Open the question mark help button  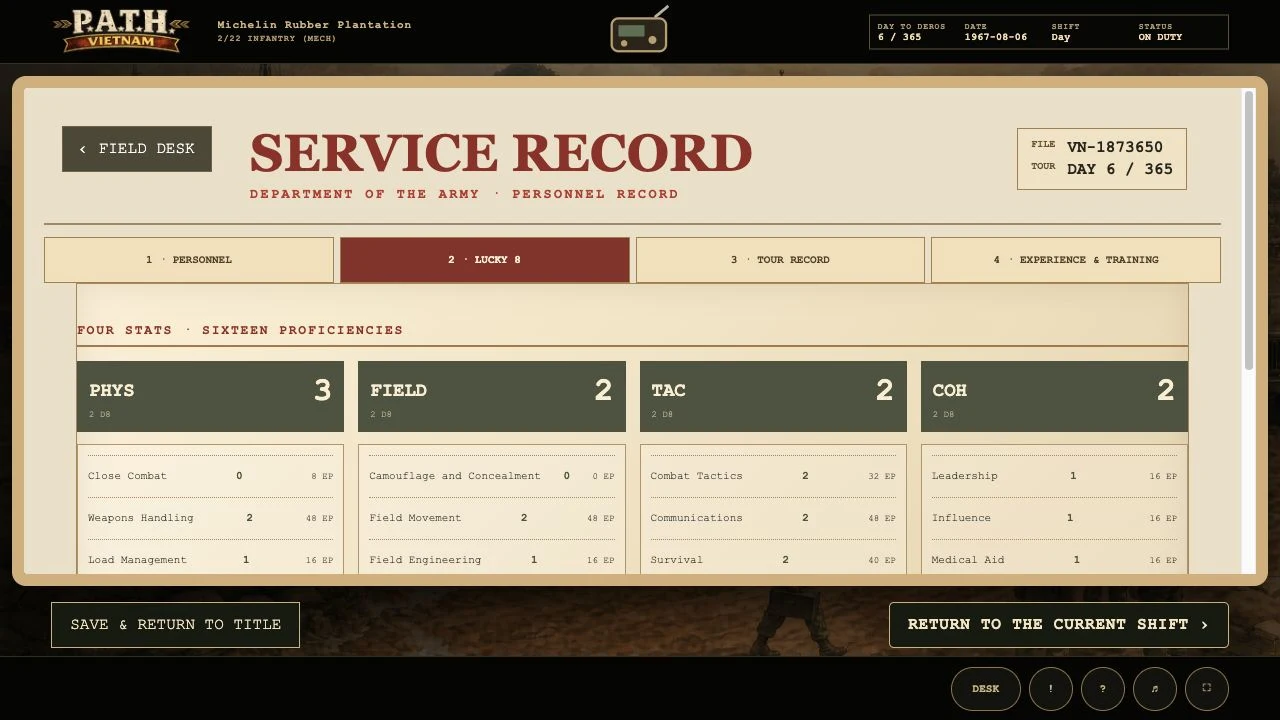tap(1102, 688)
